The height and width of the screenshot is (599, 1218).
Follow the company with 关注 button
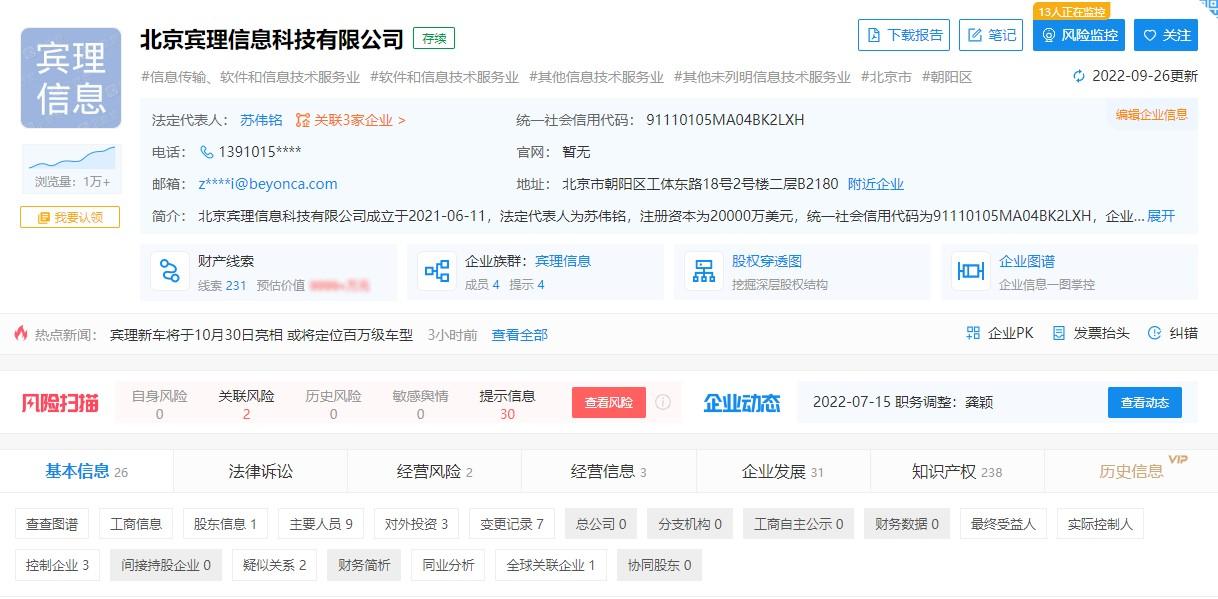pos(1167,35)
